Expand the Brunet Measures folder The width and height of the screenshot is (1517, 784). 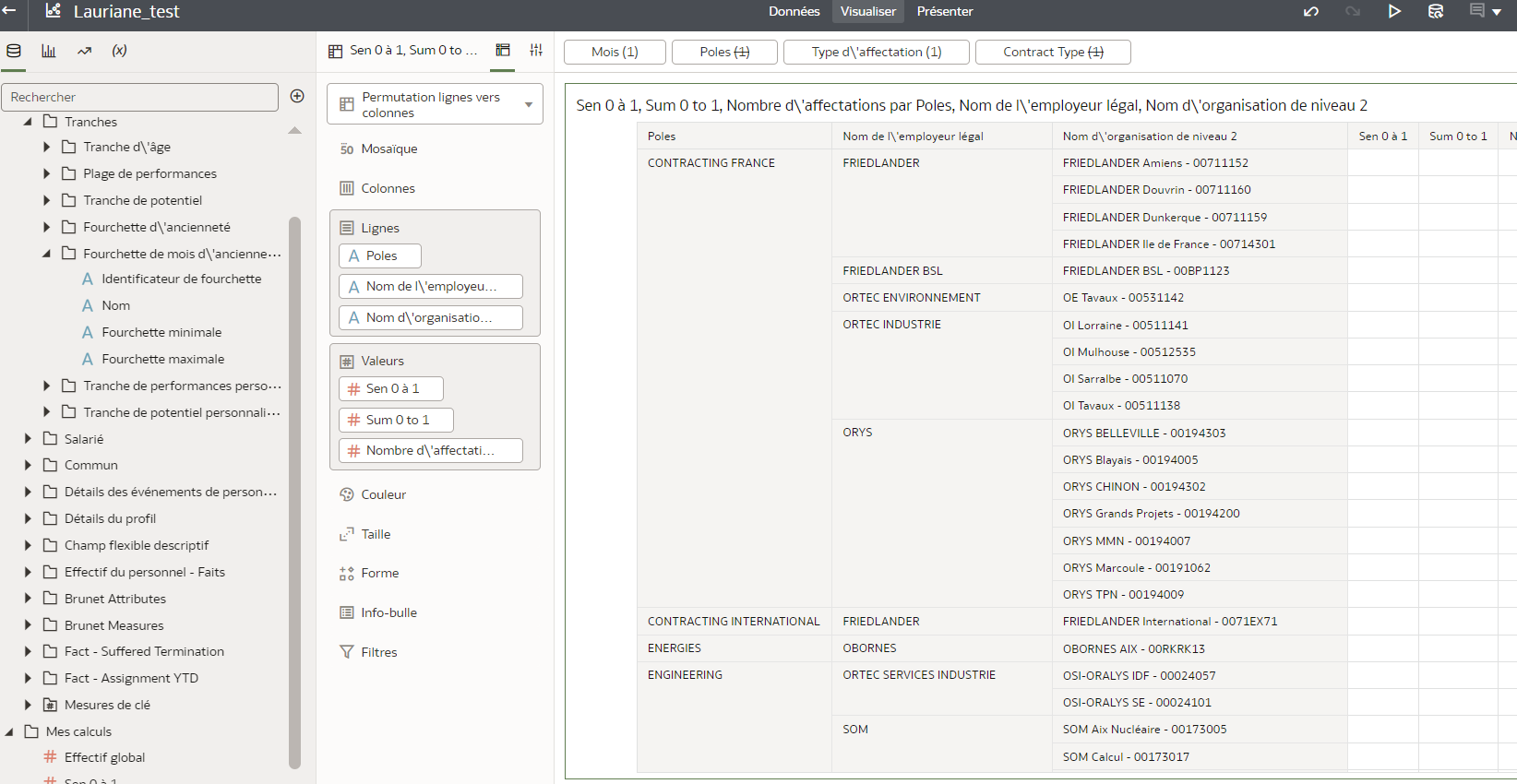[28, 625]
